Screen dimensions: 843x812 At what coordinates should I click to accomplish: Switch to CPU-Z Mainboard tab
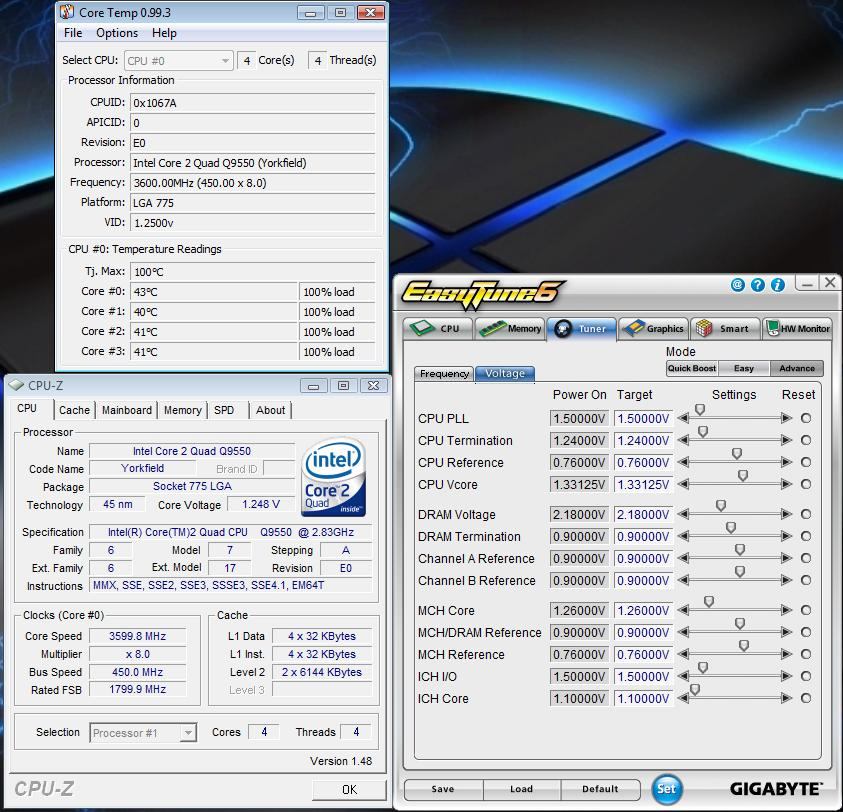pos(127,410)
